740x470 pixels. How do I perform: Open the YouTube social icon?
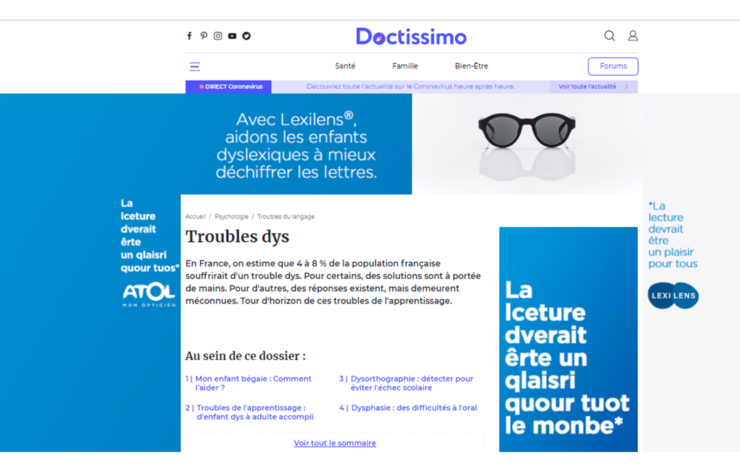(232, 36)
